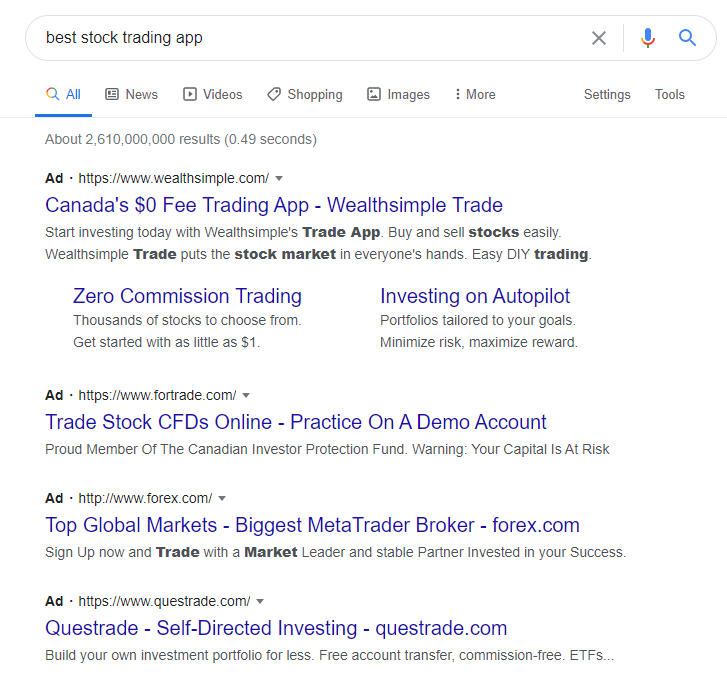Open Questrade Self-Directed Investing link

[276, 629]
